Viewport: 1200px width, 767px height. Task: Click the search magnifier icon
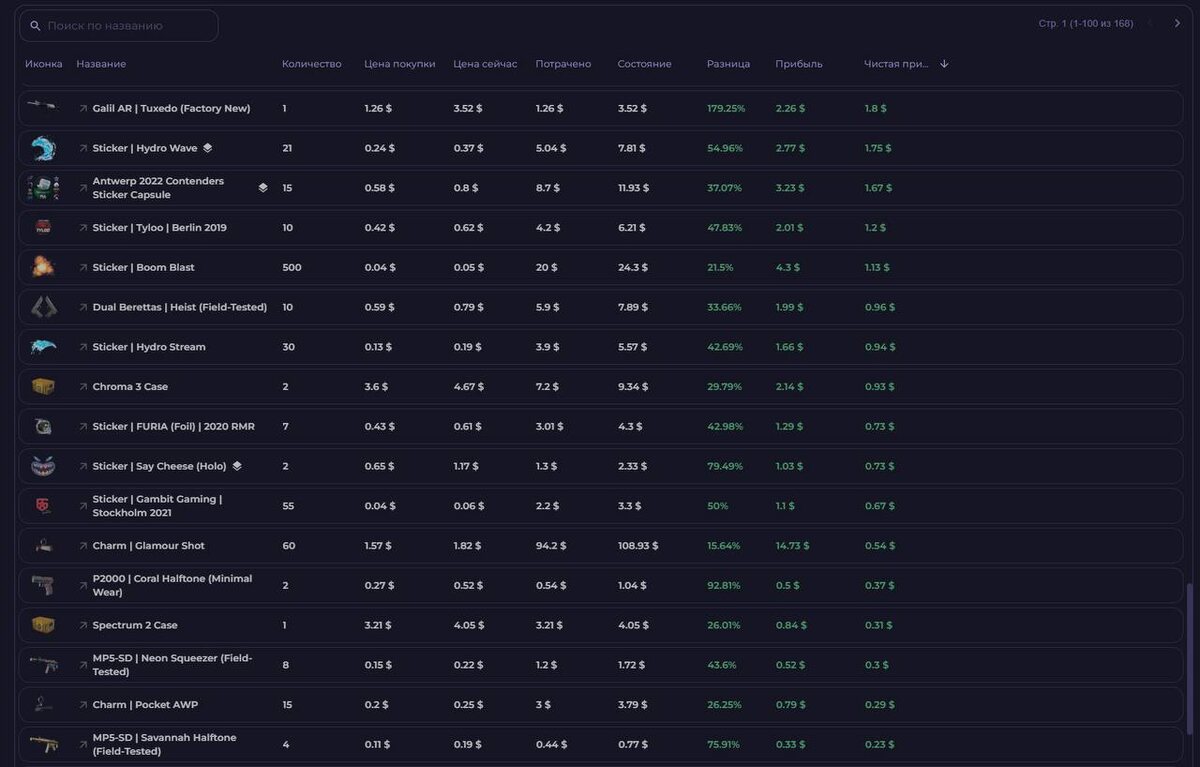tap(35, 26)
